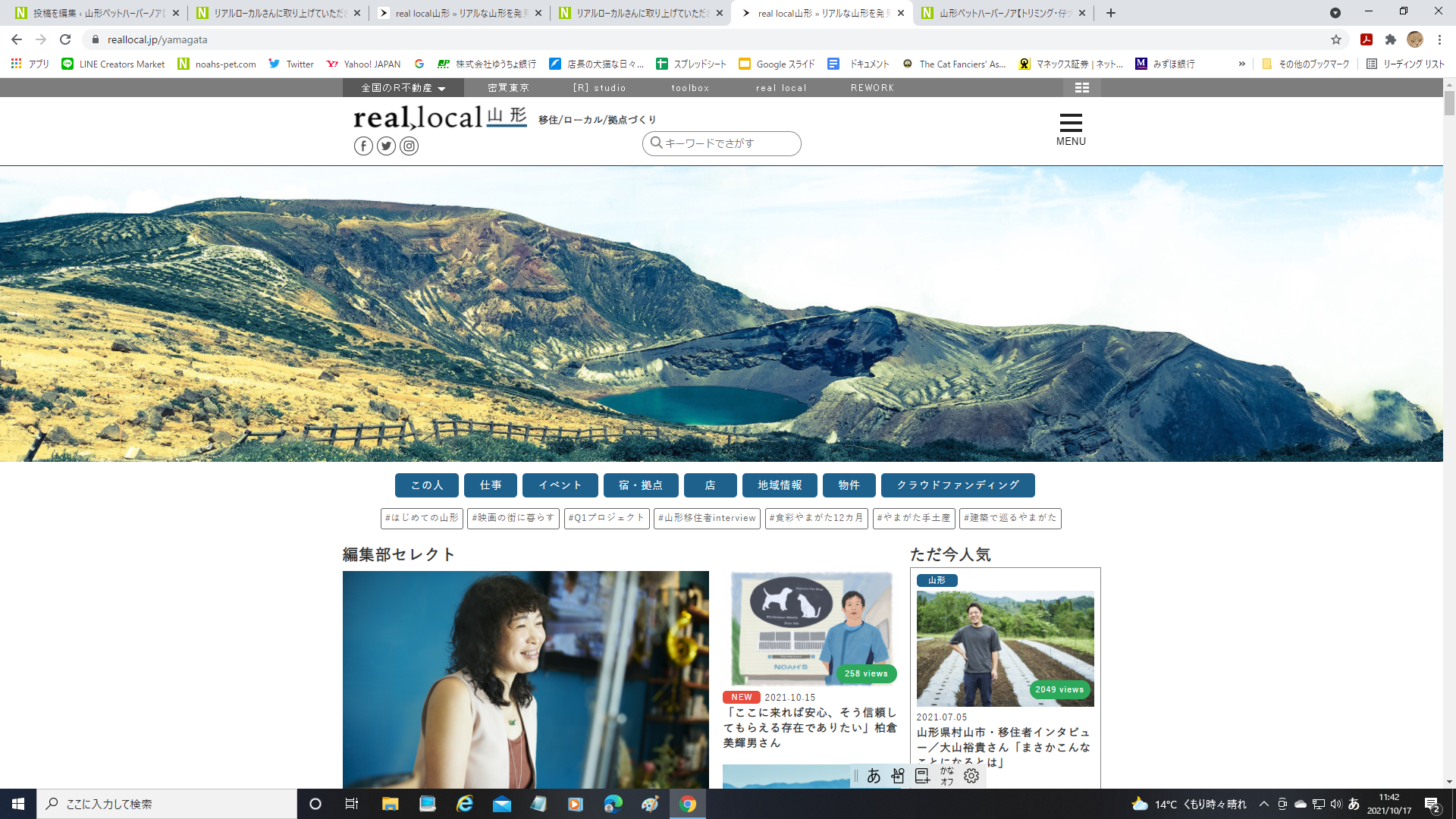Click the grid icon in top navigation bar

point(1082,88)
